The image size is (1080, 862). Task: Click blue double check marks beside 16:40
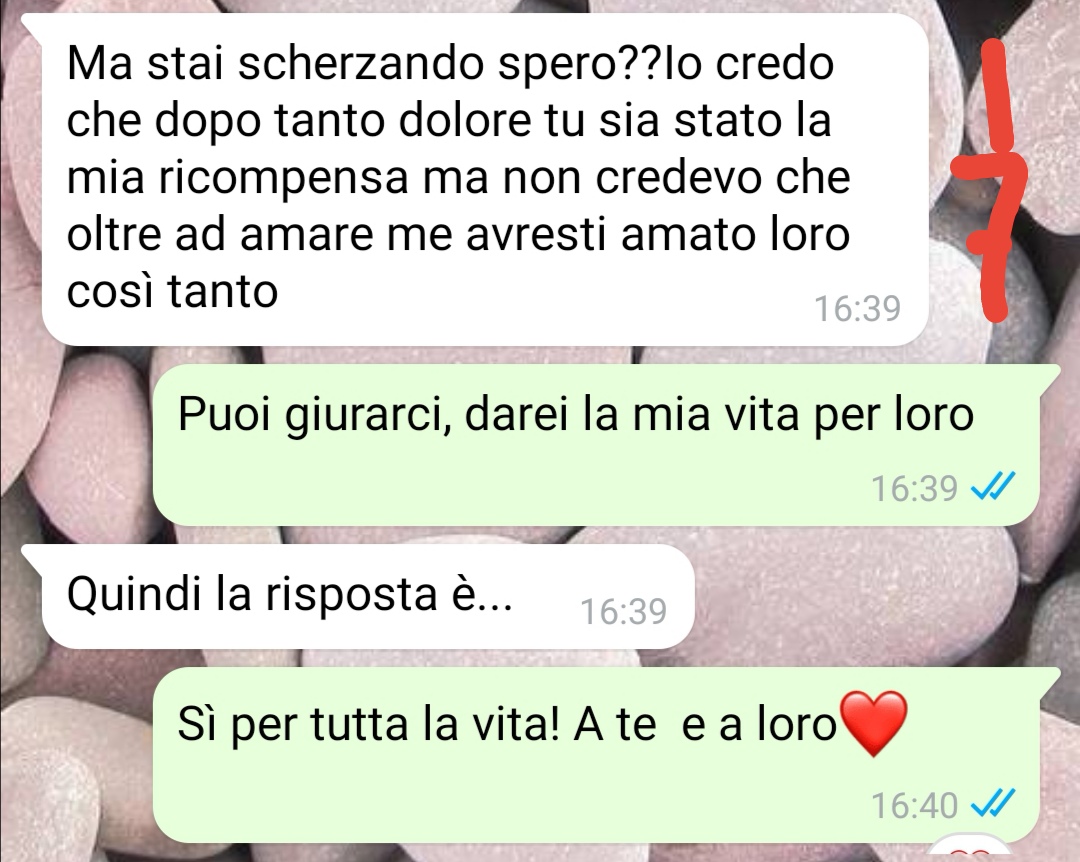[993, 803]
